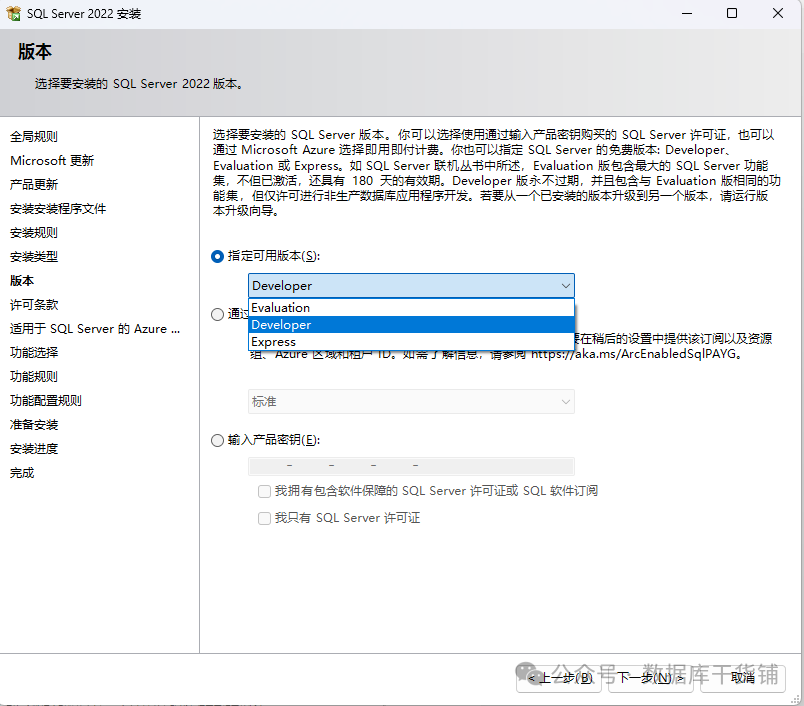Click the aka.ms/ArcEnabledSqlPAYG URL text

tap(633, 354)
